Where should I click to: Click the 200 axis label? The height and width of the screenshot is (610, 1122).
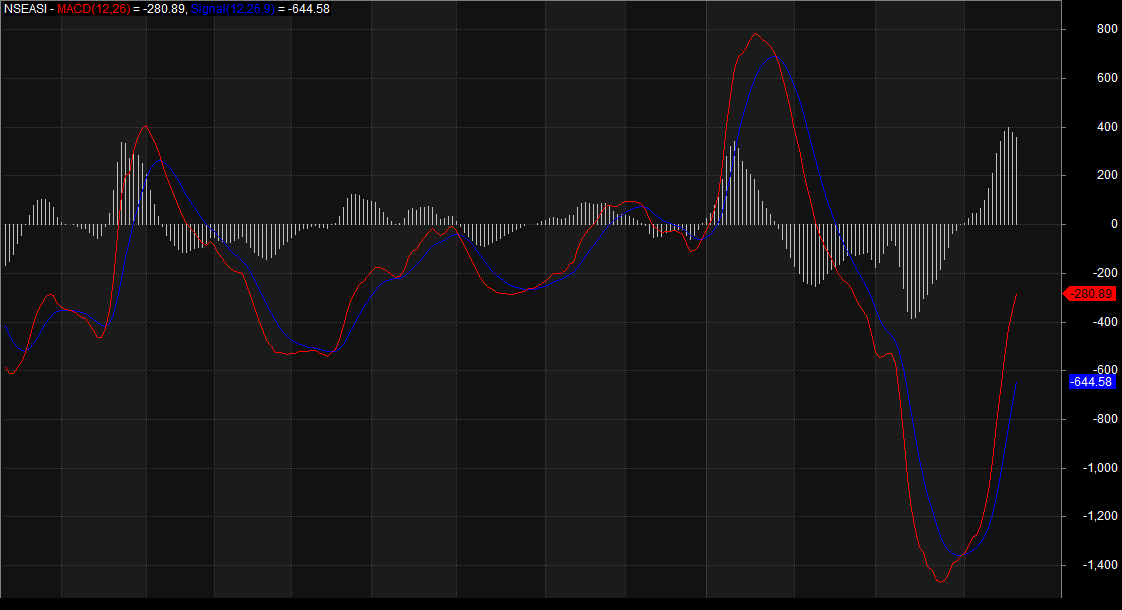click(1107, 175)
